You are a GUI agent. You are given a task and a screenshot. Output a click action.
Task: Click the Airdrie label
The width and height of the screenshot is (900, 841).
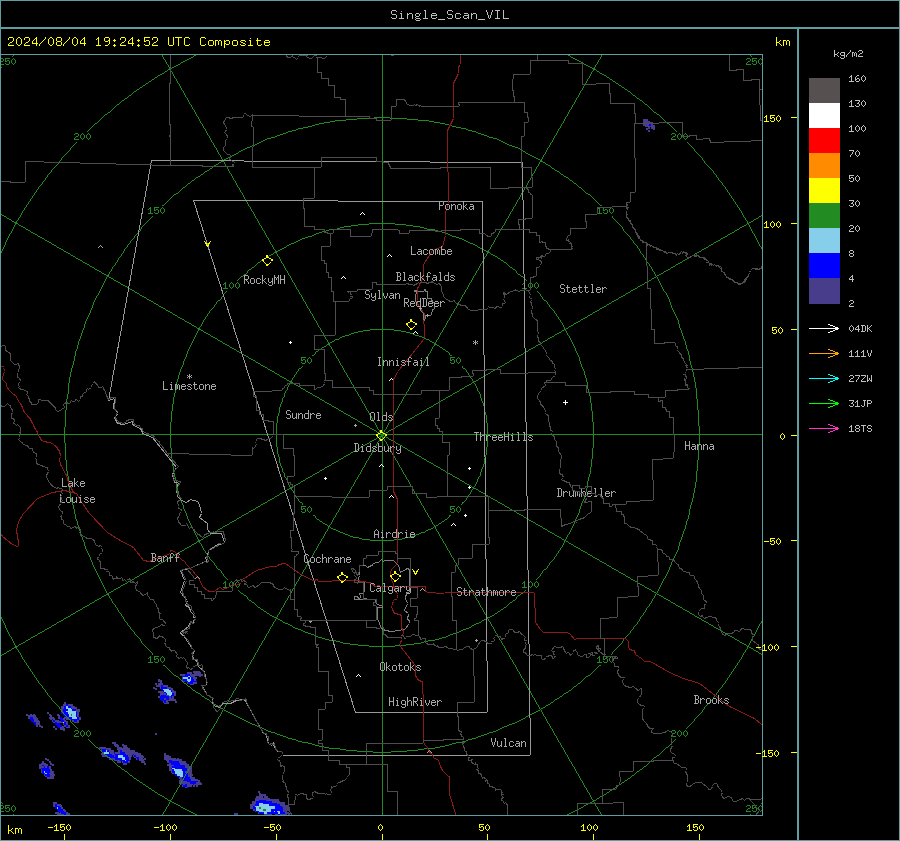[394, 534]
